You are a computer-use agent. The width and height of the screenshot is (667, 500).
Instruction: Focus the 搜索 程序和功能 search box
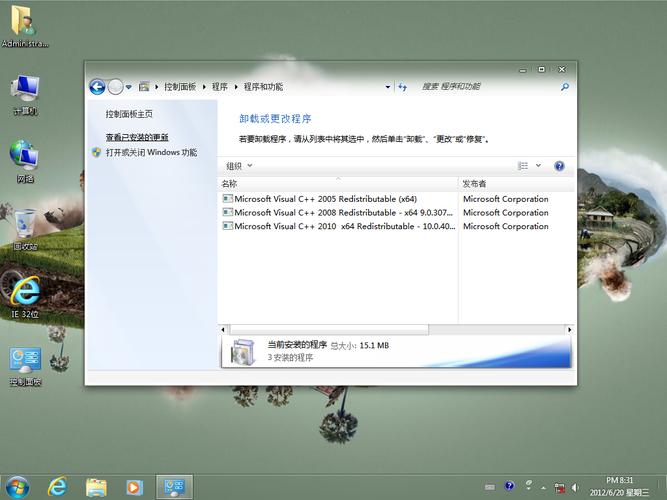click(487, 87)
